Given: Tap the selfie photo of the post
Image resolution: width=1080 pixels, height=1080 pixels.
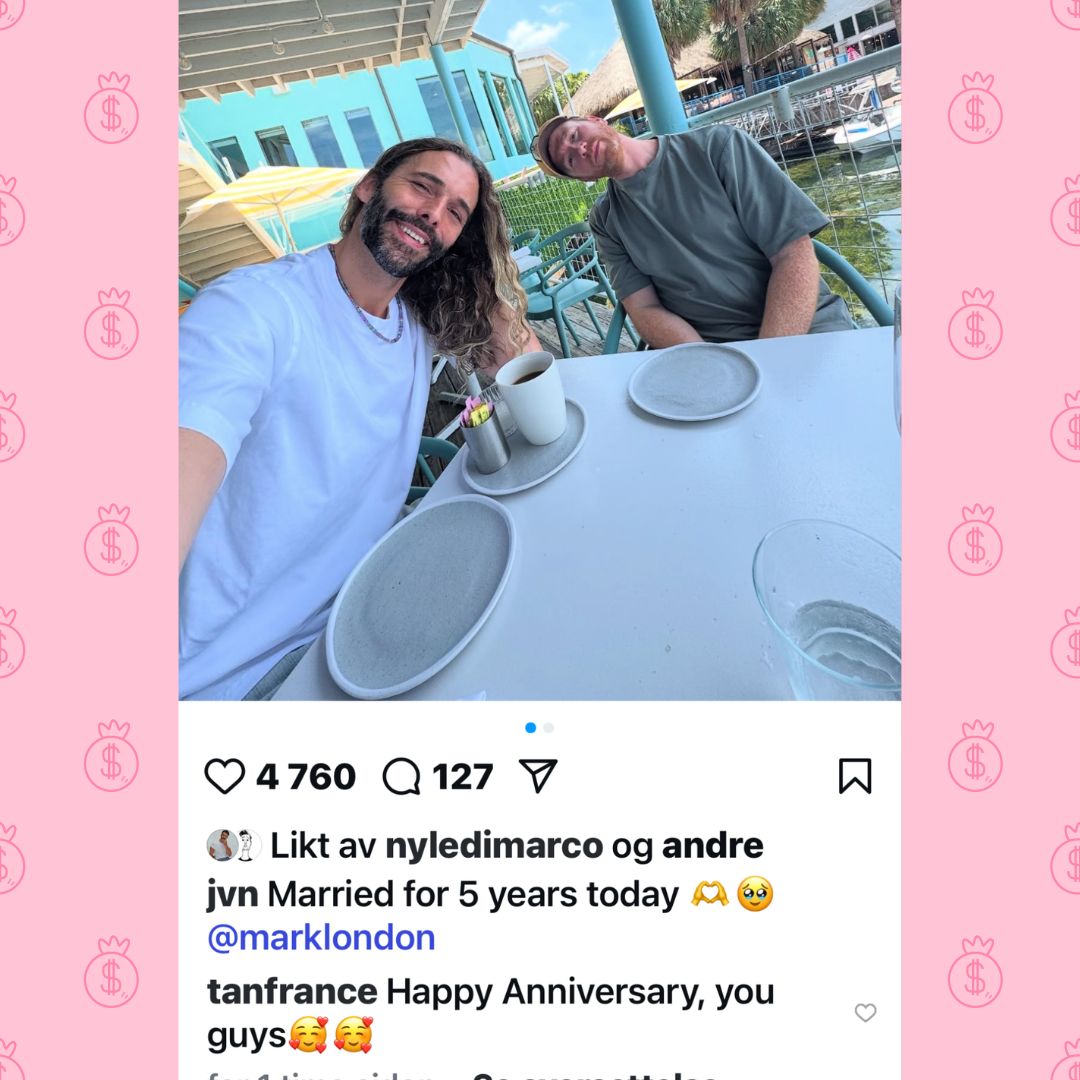Looking at the screenshot, I should pos(539,350).
